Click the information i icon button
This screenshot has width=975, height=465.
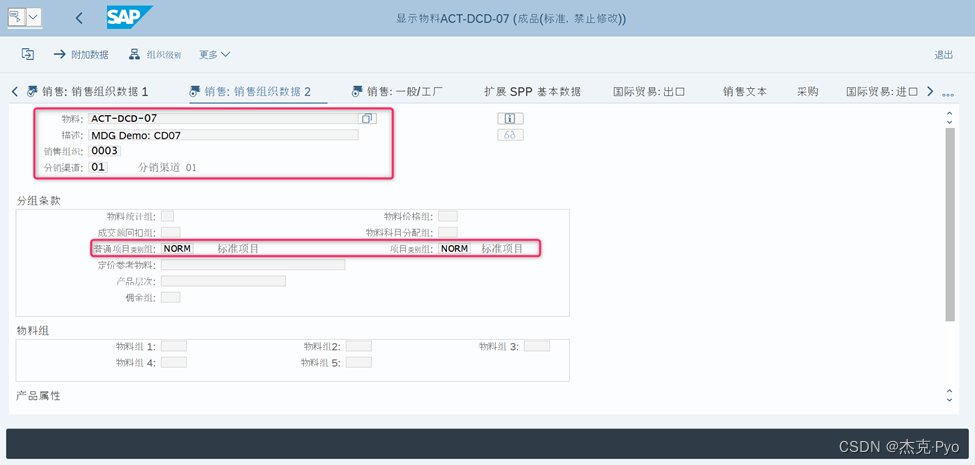pos(510,118)
